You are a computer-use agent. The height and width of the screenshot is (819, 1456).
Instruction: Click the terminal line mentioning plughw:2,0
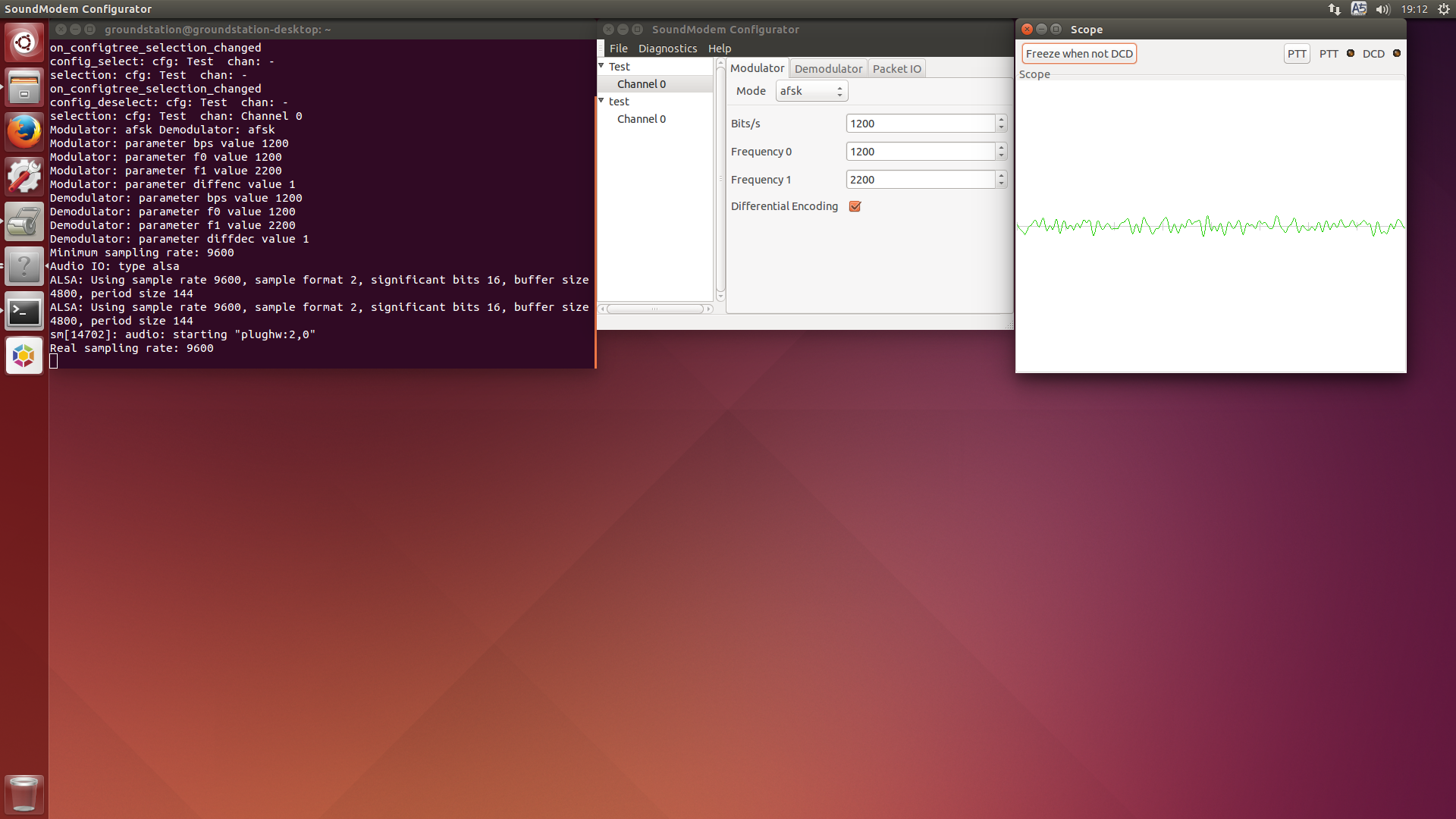point(183,334)
